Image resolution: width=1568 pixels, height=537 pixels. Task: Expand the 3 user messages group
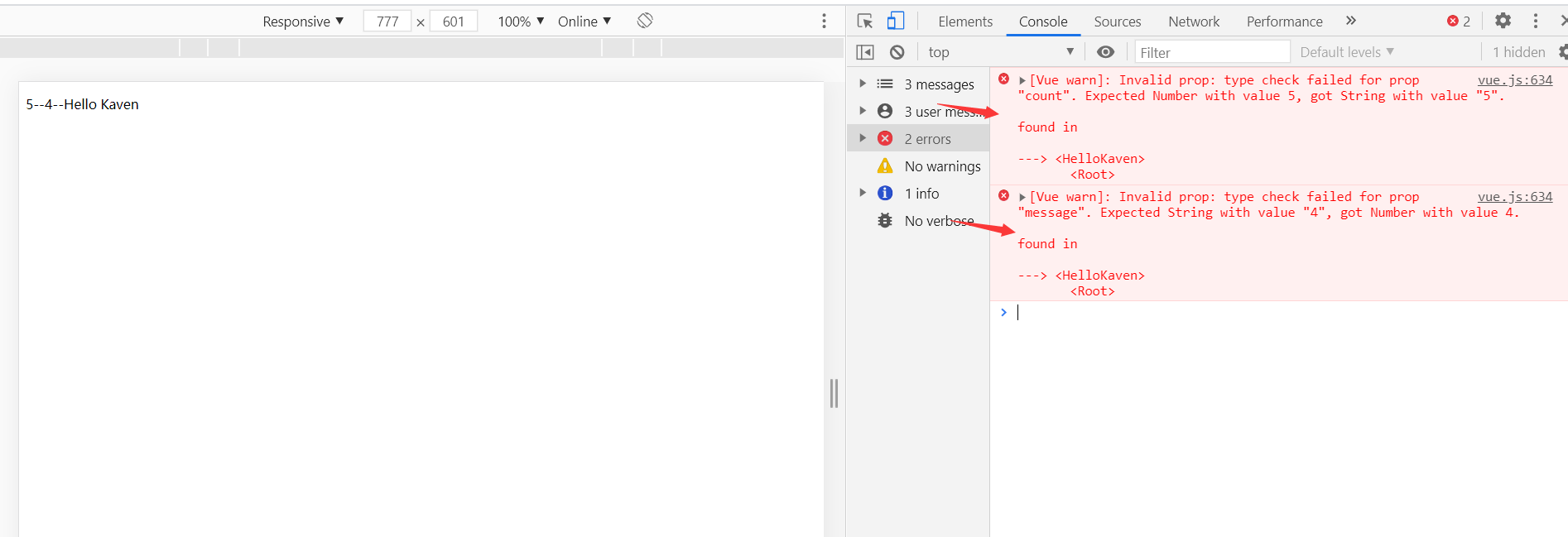coord(863,111)
